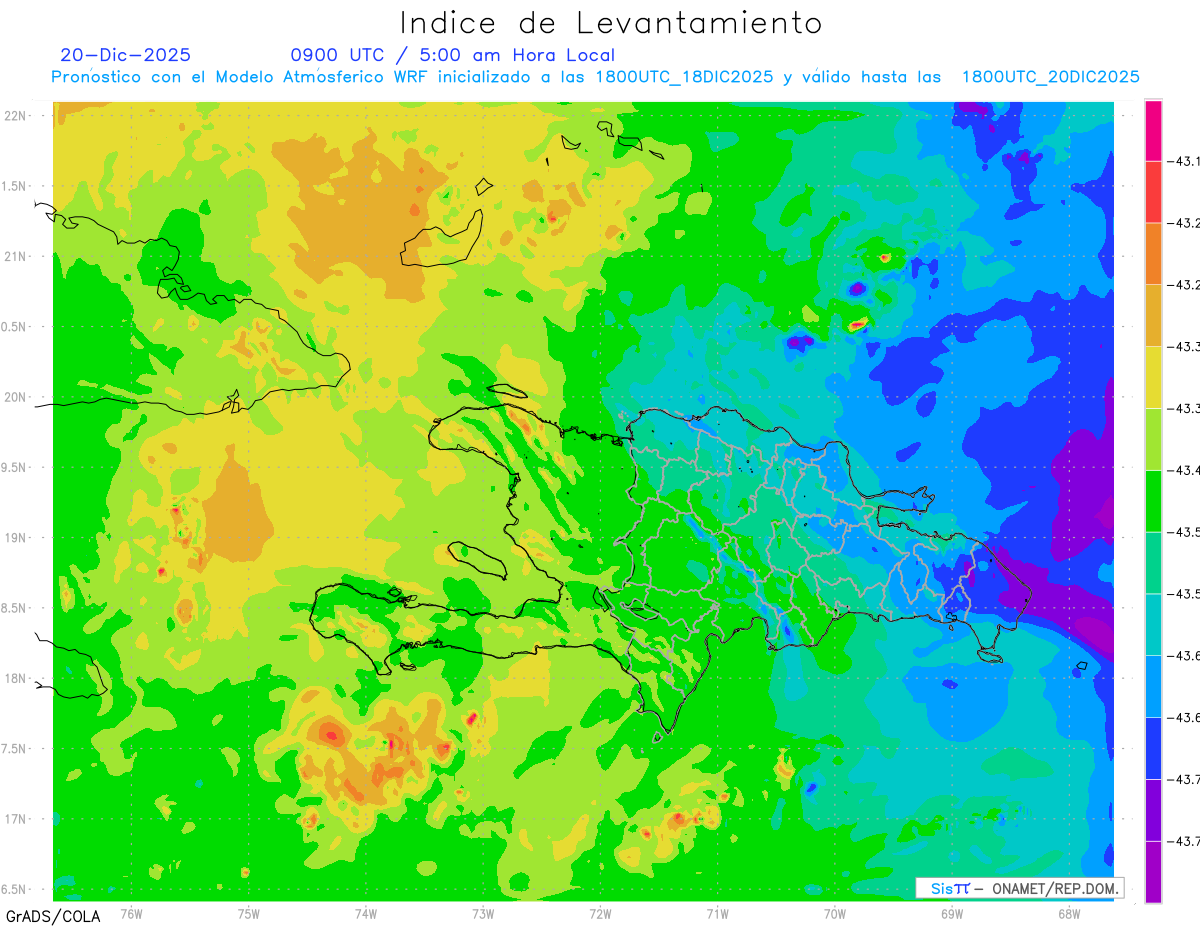The width and height of the screenshot is (1200, 927).
Task: Click the '76W' longitude label
Action: coord(131,912)
